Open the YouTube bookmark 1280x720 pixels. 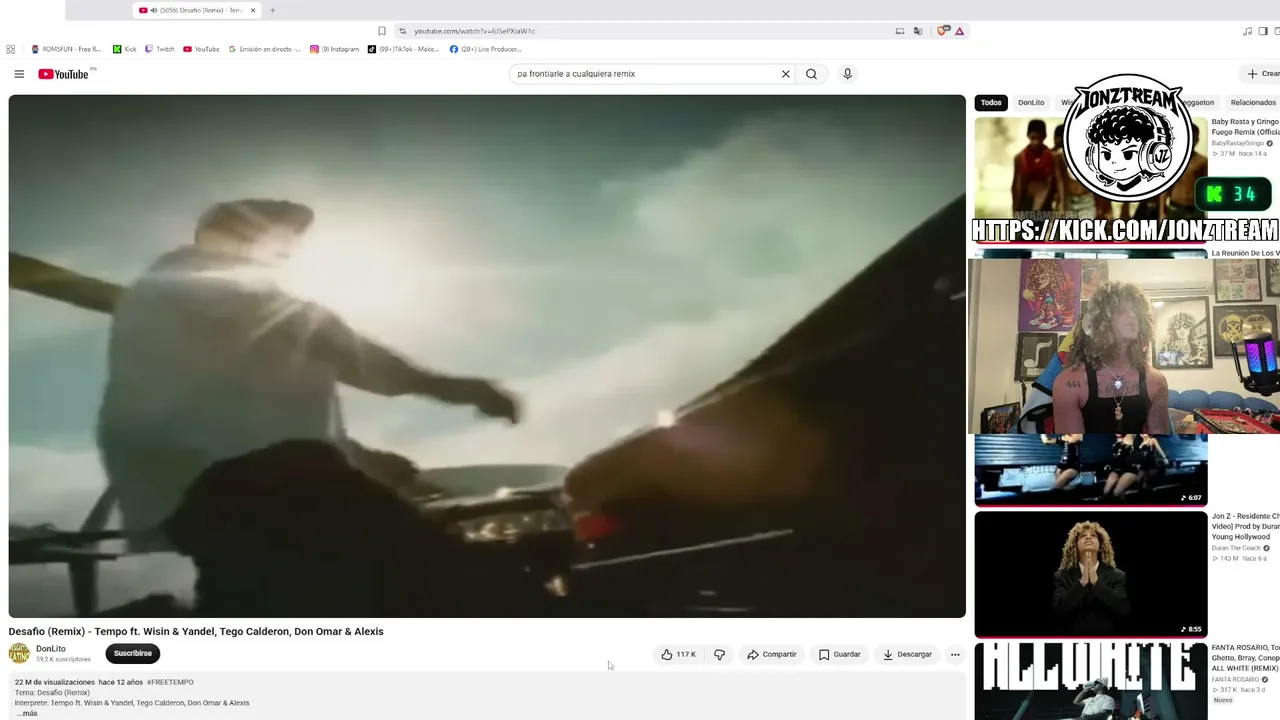pyautogui.click(x=201, y=49)
